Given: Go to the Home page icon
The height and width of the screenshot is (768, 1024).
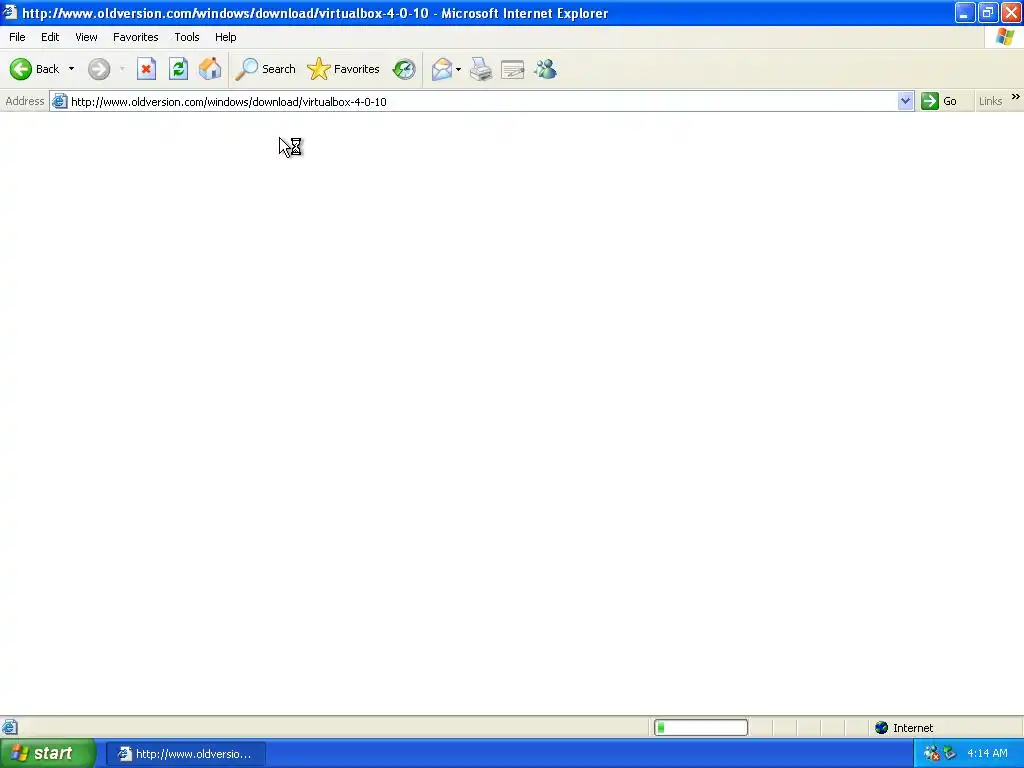Looking at the screenshot, I should (210, 69).
